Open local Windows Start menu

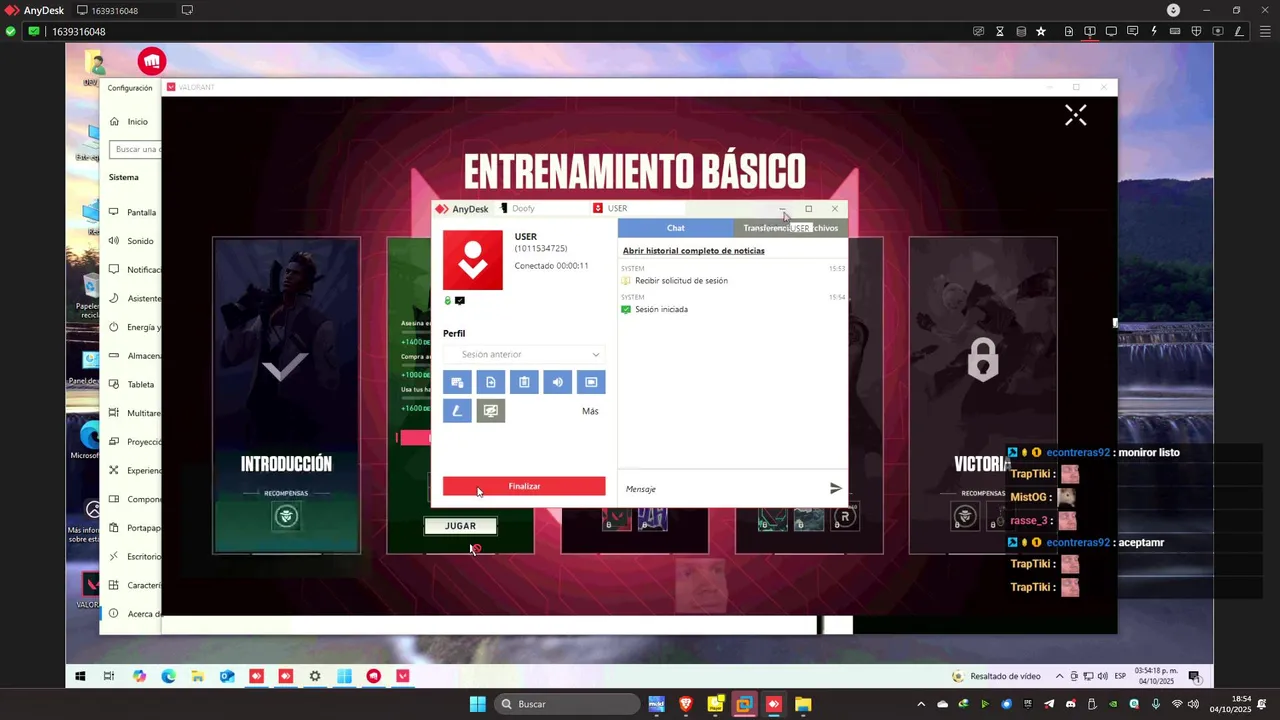click(477, 704)
